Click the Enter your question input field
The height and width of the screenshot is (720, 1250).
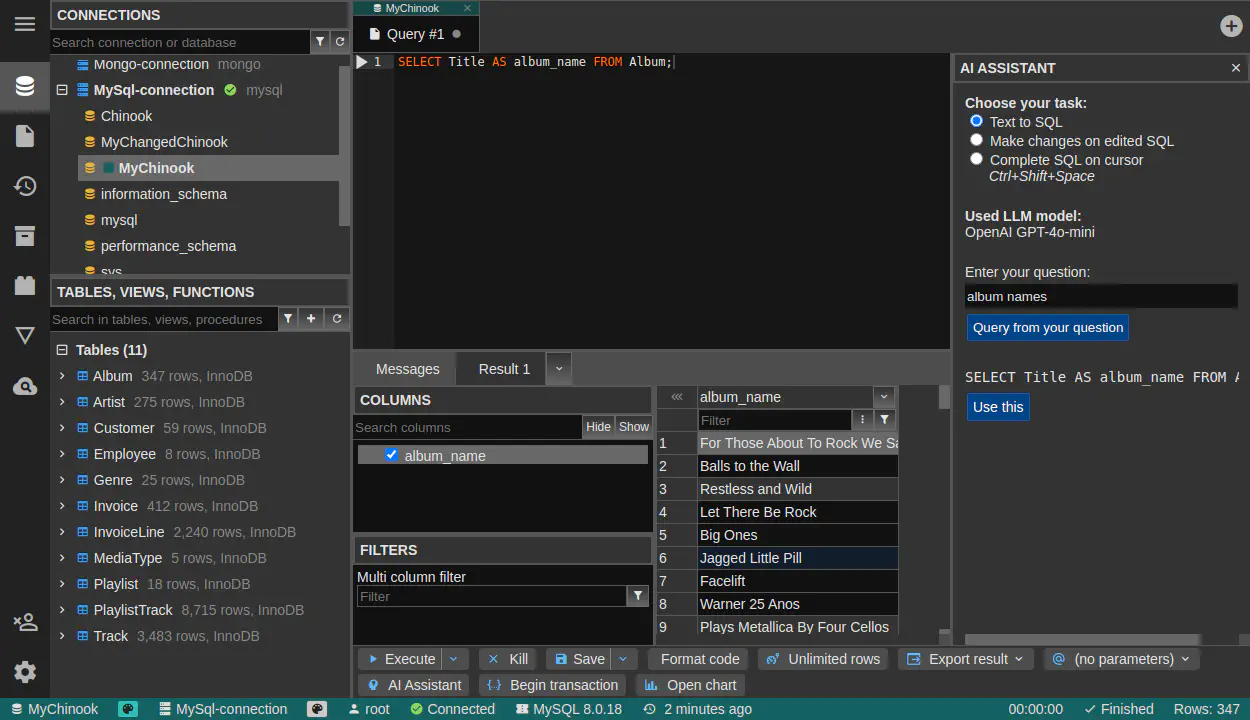tap(1101, 296)
